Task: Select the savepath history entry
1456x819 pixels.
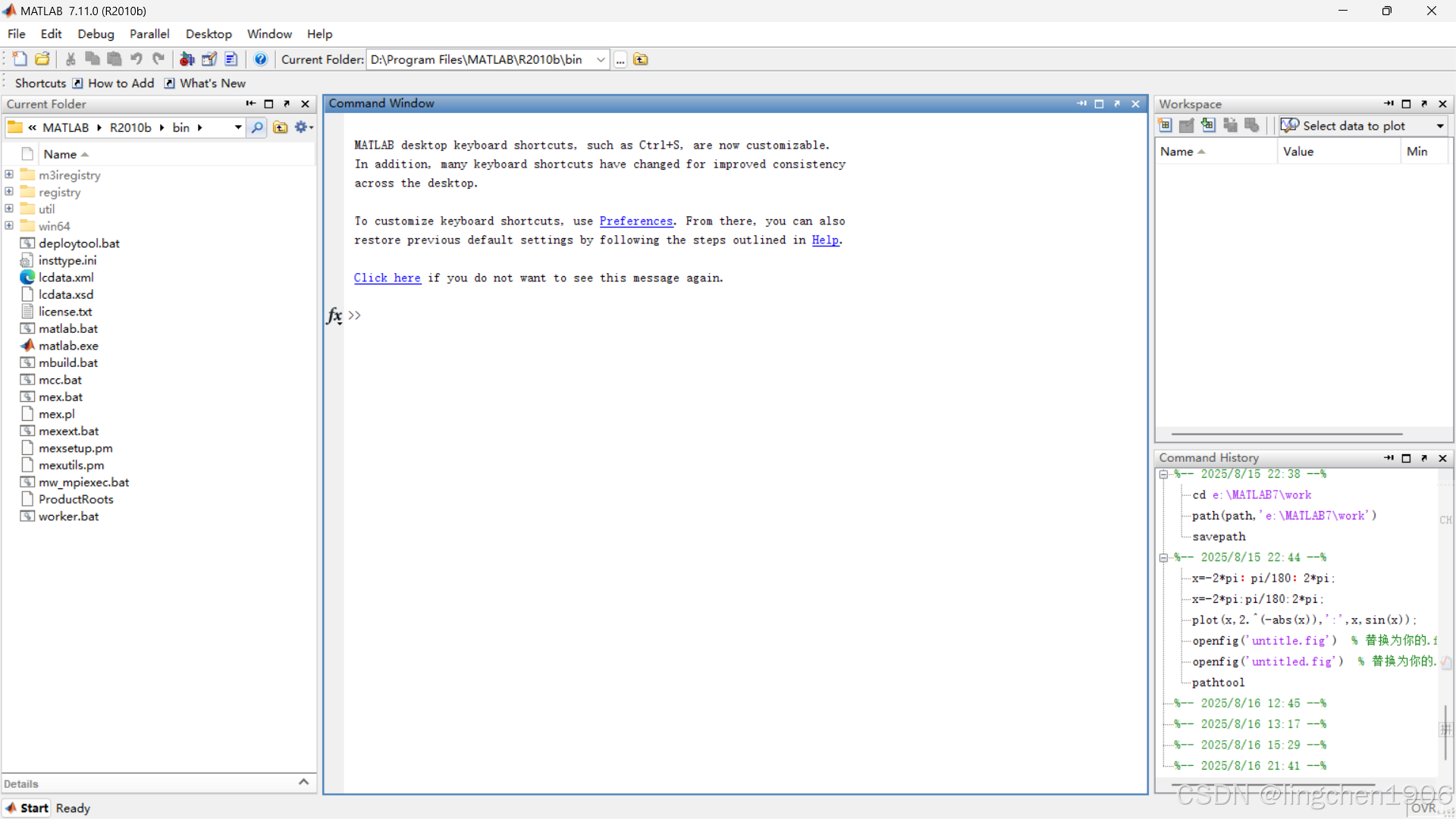Action: point(1219,537)
